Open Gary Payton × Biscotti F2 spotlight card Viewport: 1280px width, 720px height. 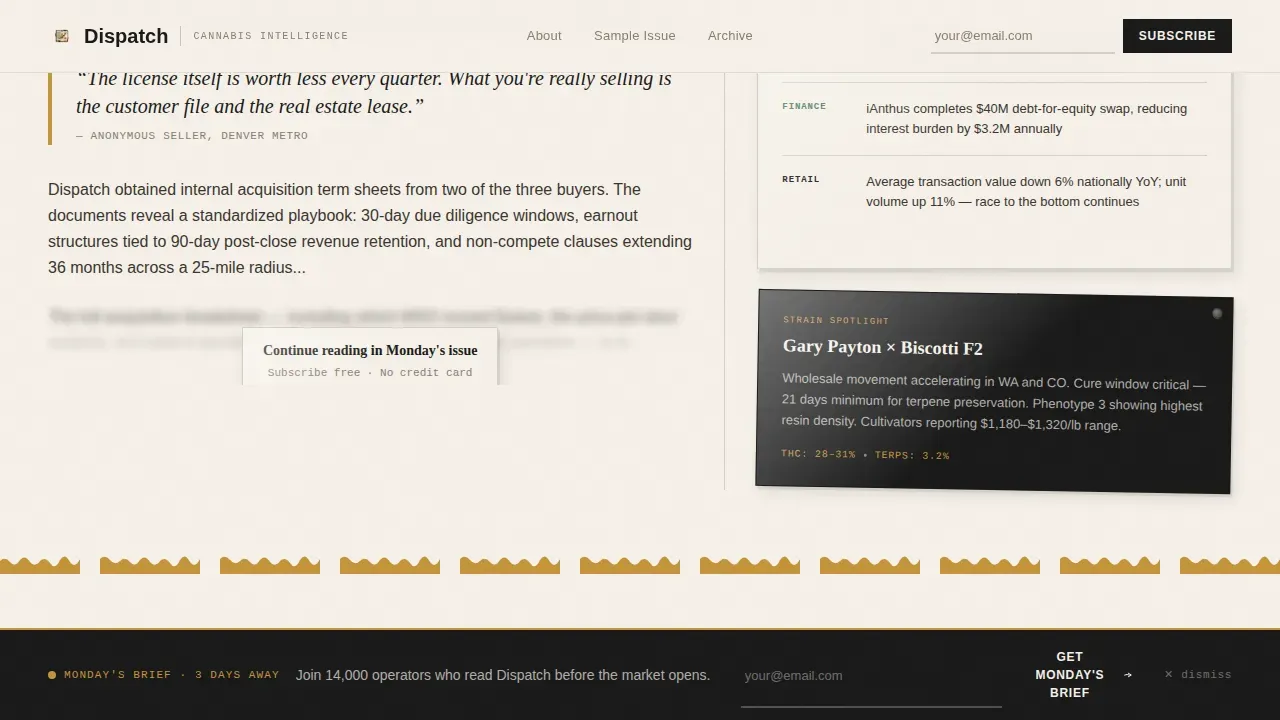(x=994, y=391)
